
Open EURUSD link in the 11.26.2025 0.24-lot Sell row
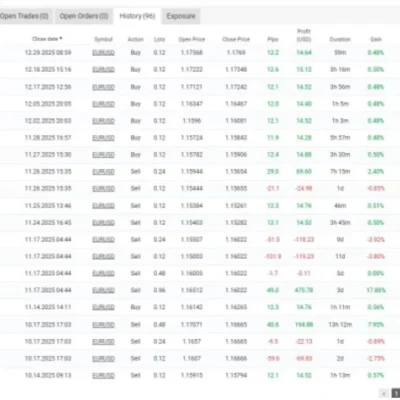point(103,172)
